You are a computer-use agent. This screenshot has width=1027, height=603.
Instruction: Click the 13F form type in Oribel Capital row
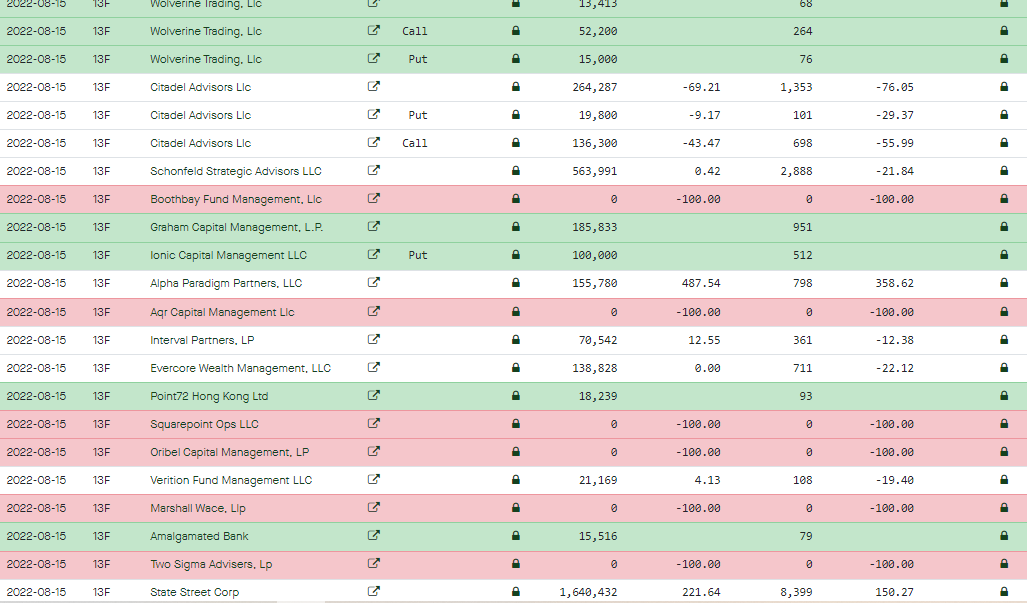[x=101, y=452]
